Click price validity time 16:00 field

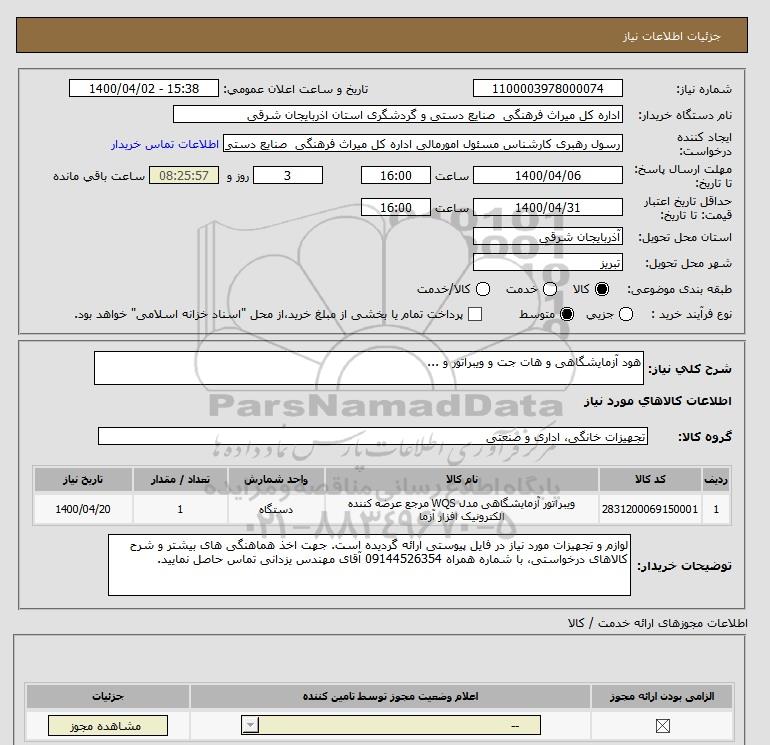click(396, 207)
